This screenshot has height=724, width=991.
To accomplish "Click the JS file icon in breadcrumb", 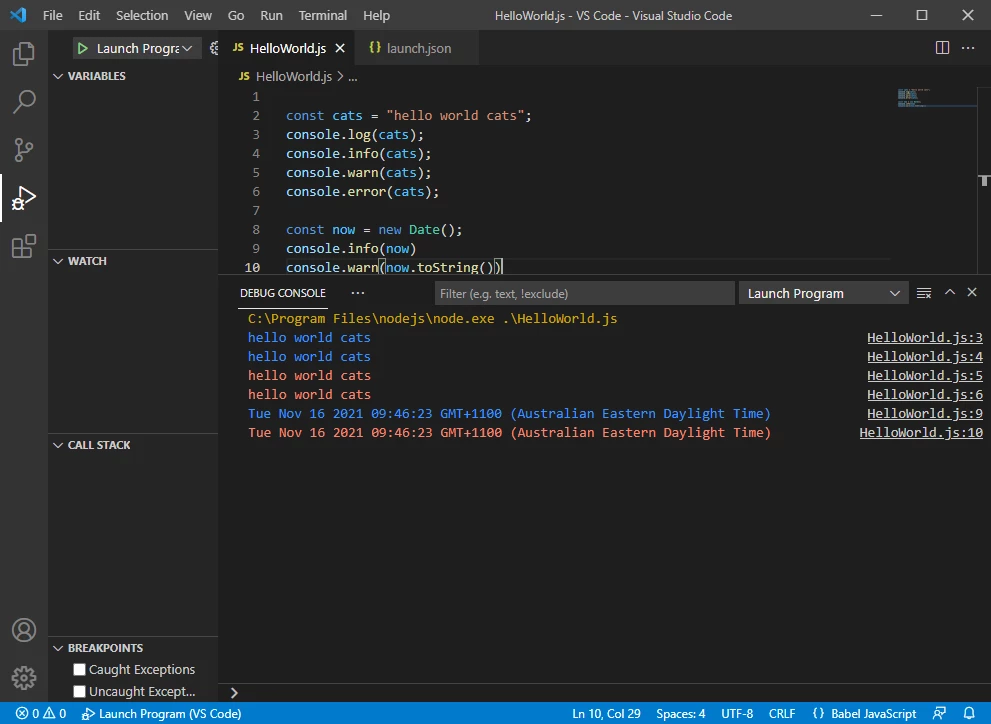I will [244, 76].
